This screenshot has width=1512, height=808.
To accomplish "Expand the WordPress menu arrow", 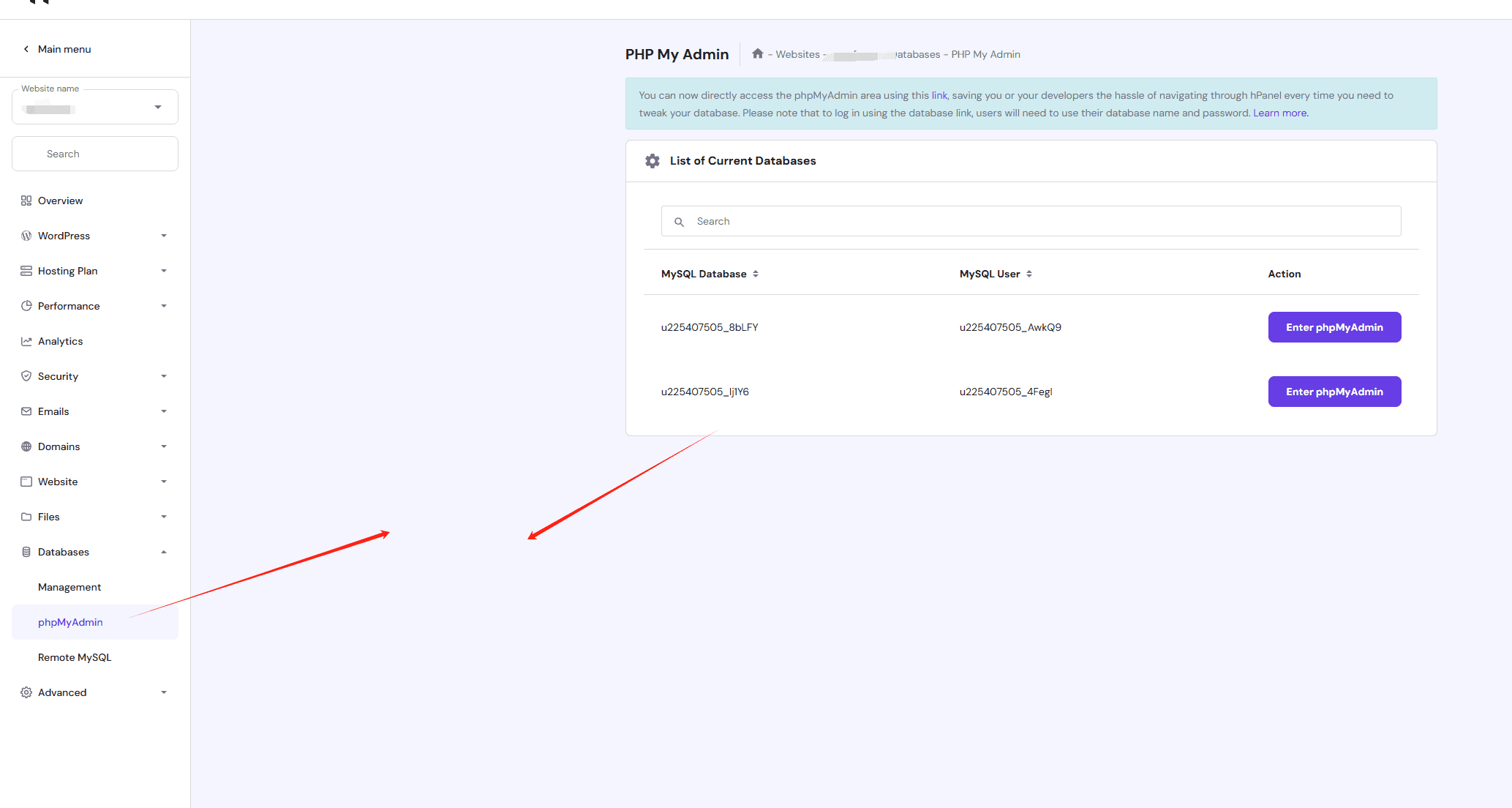I will 164,236.
